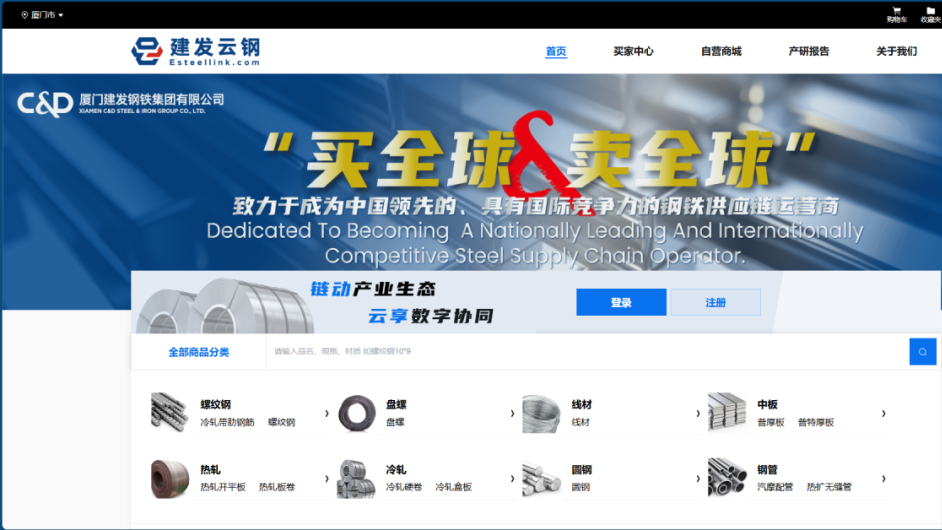Select the 螺纹钢 rebar product image
942x530 pixels.
(169, 412)
